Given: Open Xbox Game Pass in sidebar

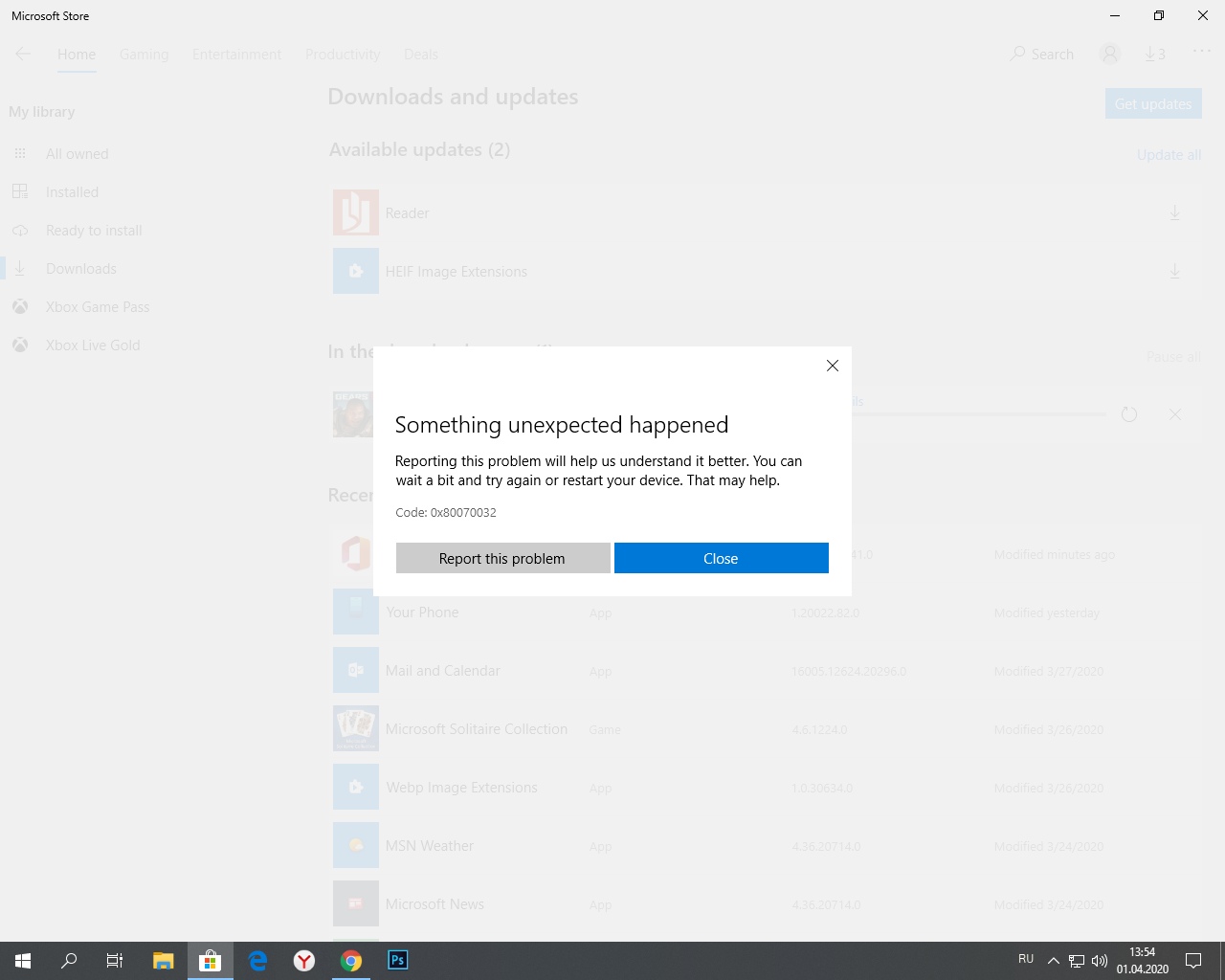Looking at the screenshot, I should point(98,307).
